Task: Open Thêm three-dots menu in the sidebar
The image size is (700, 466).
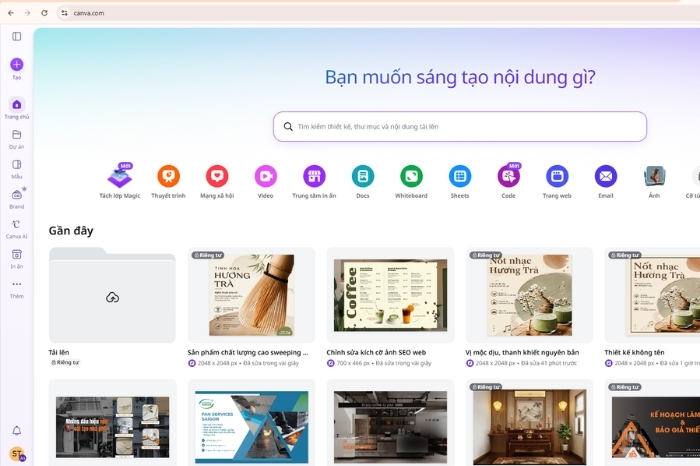Action: coord(17,288)
